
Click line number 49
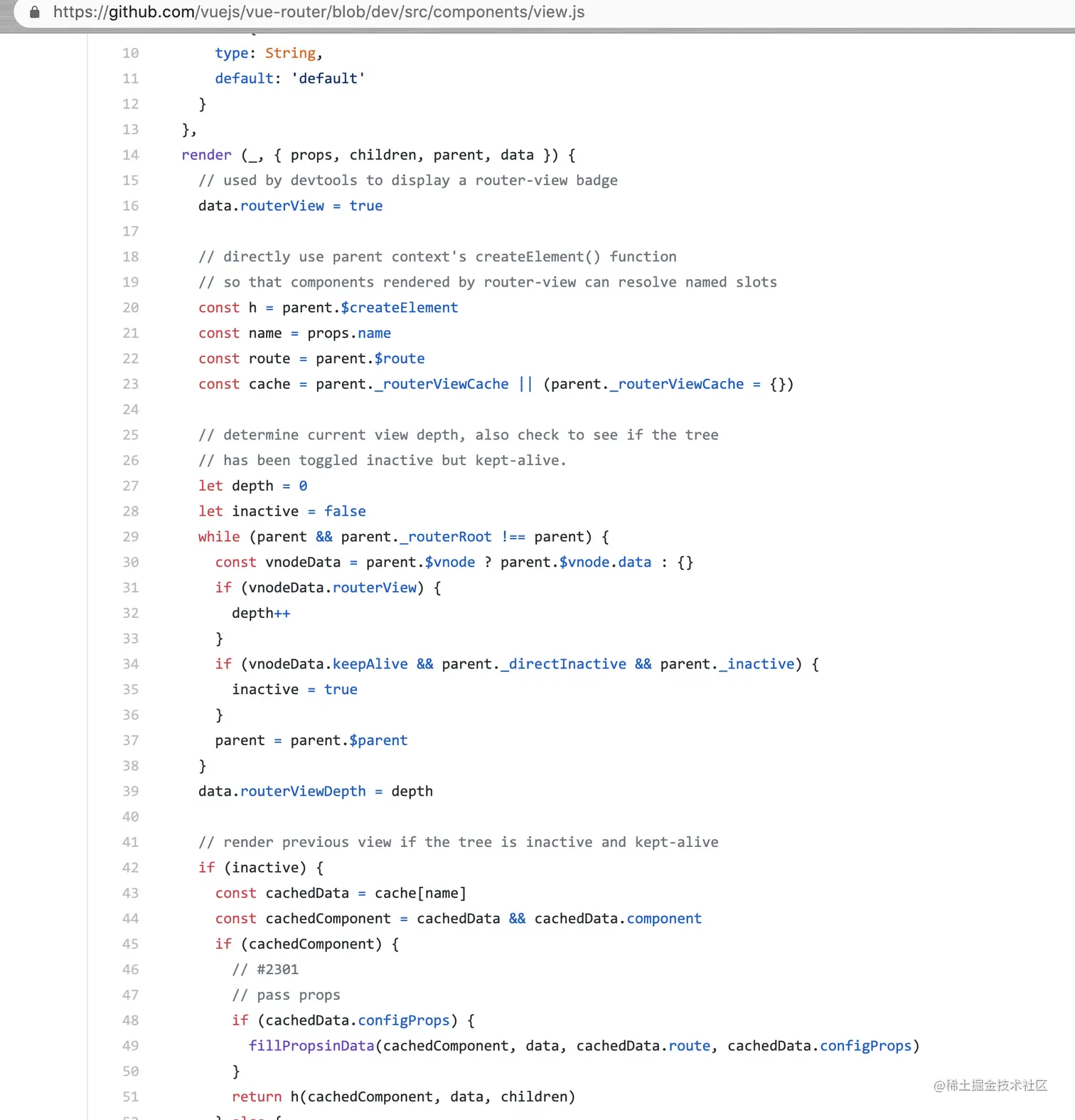[130, 1046]
